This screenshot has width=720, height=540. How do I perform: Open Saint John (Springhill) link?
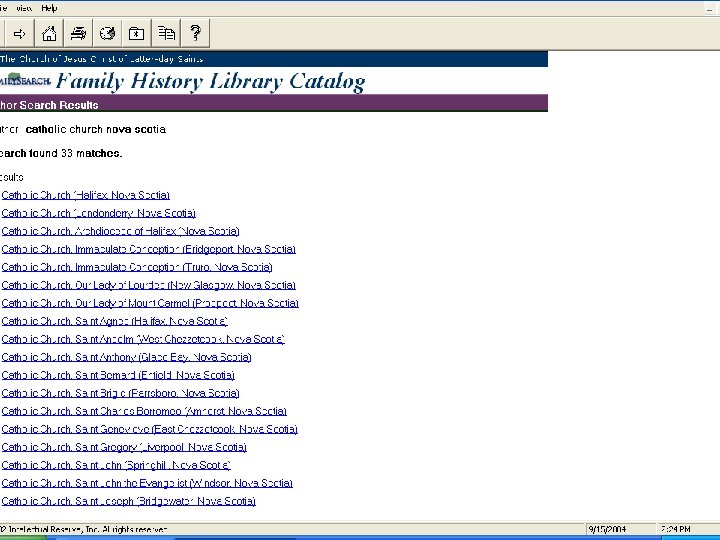[x=116, y=465]
